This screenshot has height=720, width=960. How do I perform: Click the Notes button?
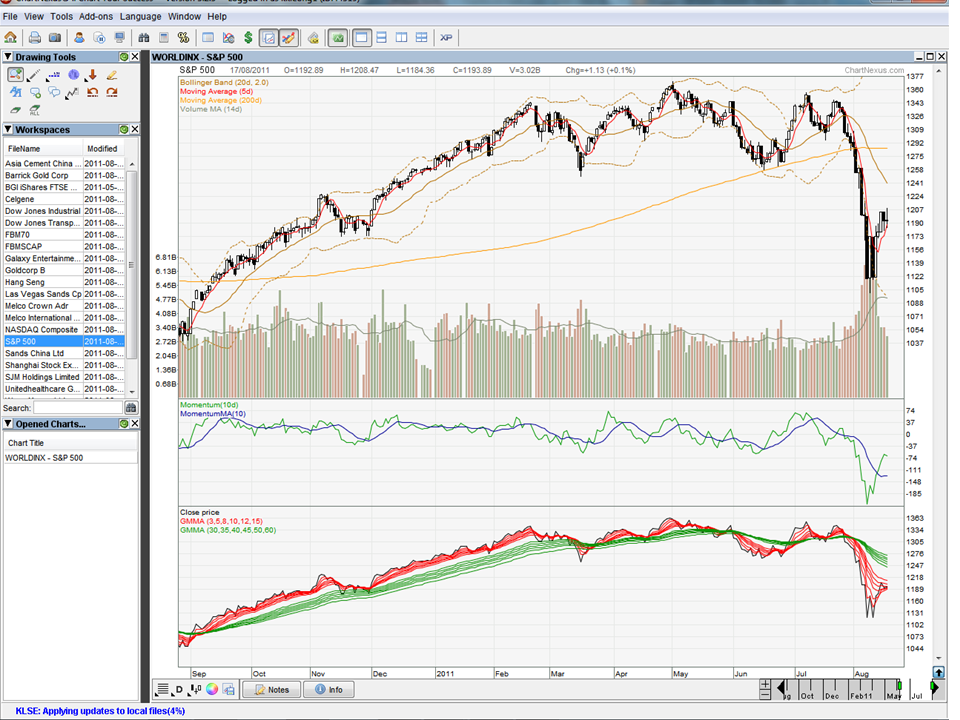[271, 689]
